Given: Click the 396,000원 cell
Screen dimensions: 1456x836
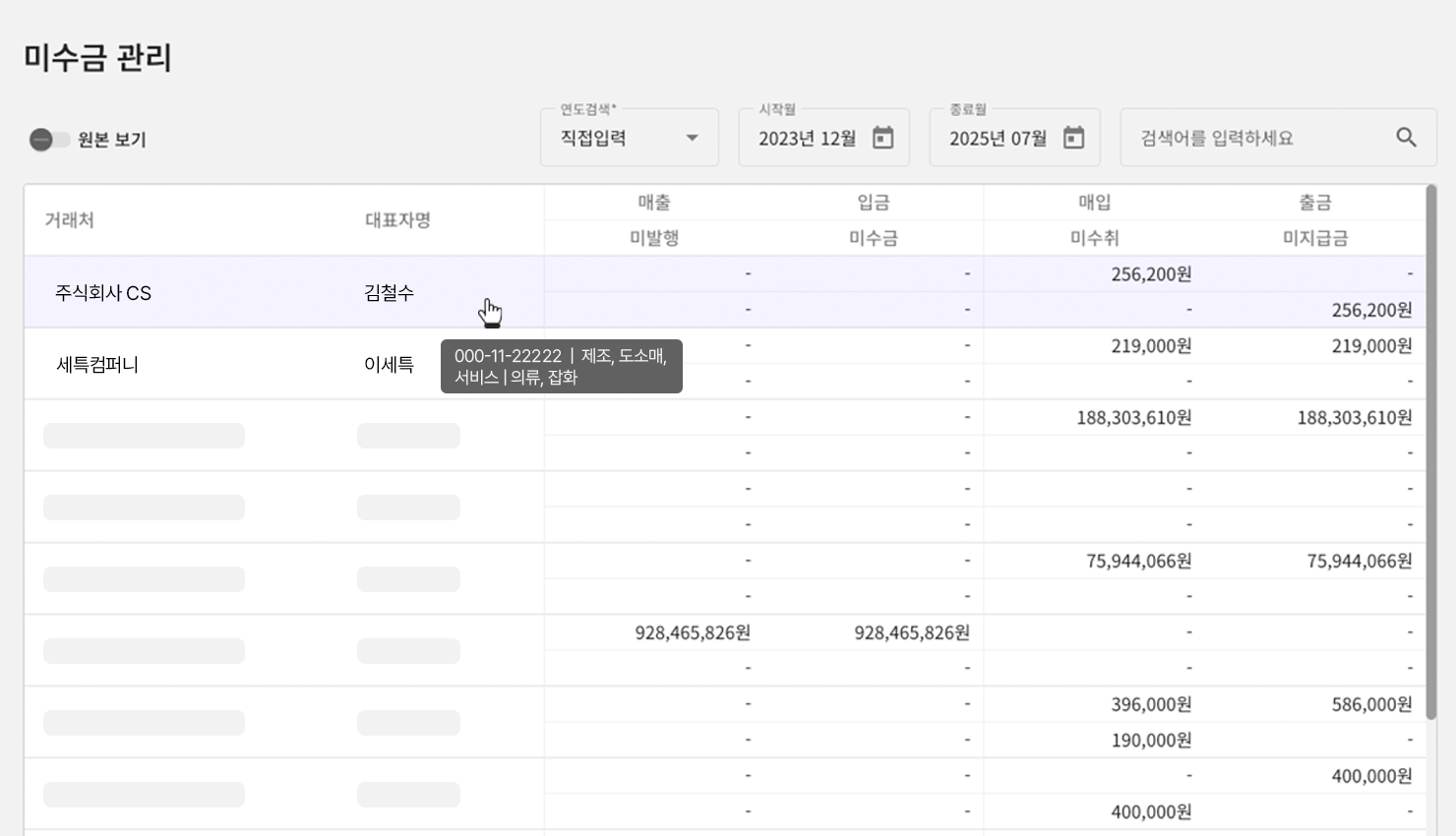Looking at the screenshot, I should point(1151,705).
